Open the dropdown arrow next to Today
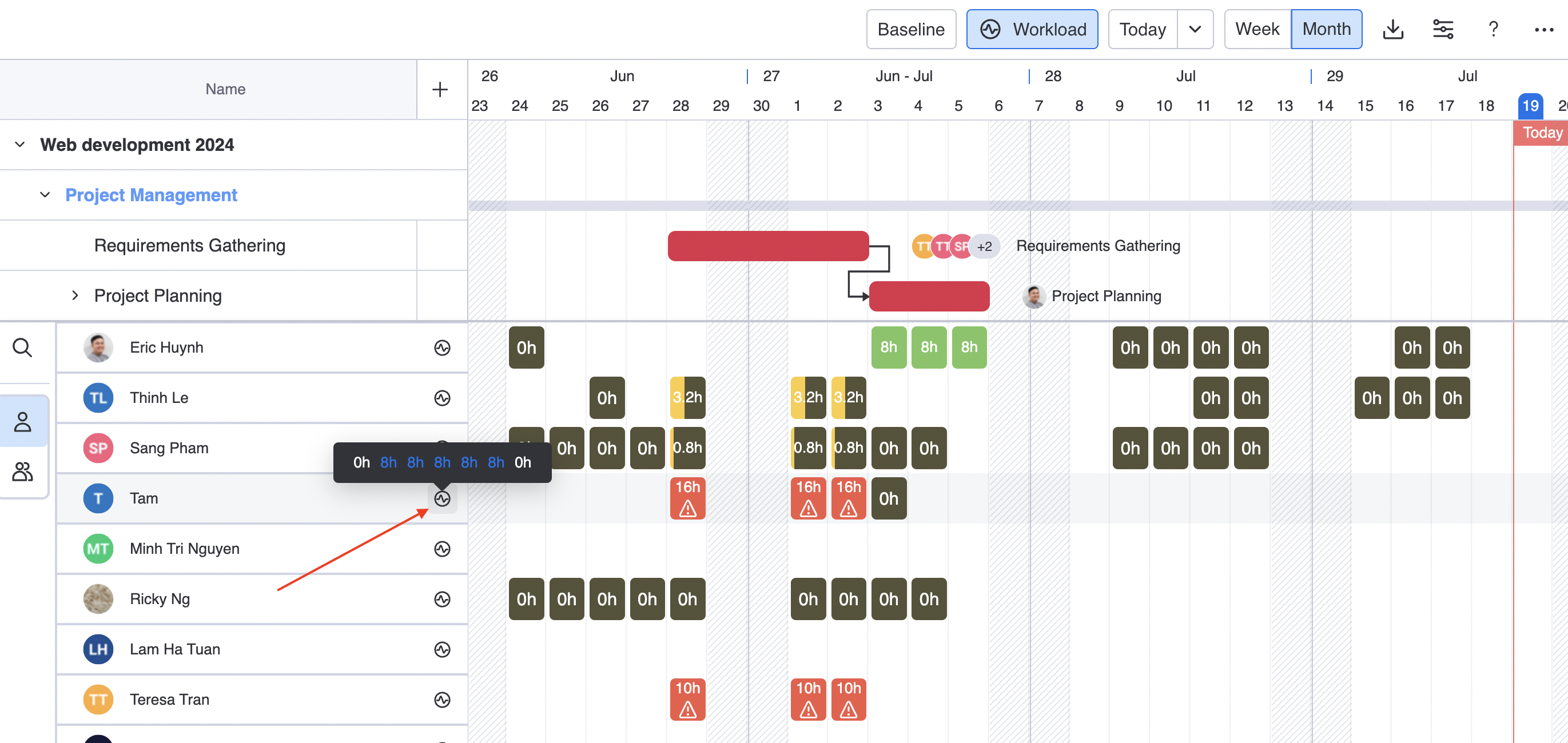Image resolution: width=1568 pixels, height=743 pixels. [1195, 29]
